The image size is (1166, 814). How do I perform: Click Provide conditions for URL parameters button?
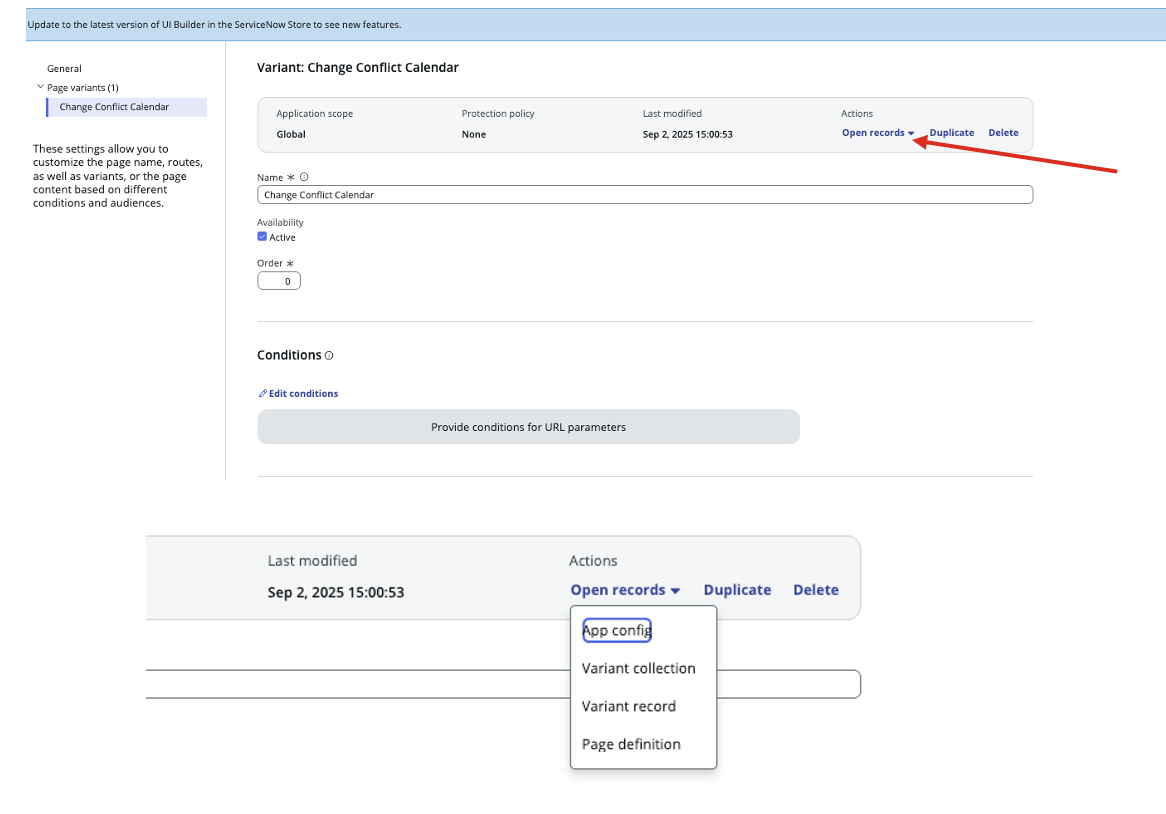pyautogui.click(x=528, y=427)
